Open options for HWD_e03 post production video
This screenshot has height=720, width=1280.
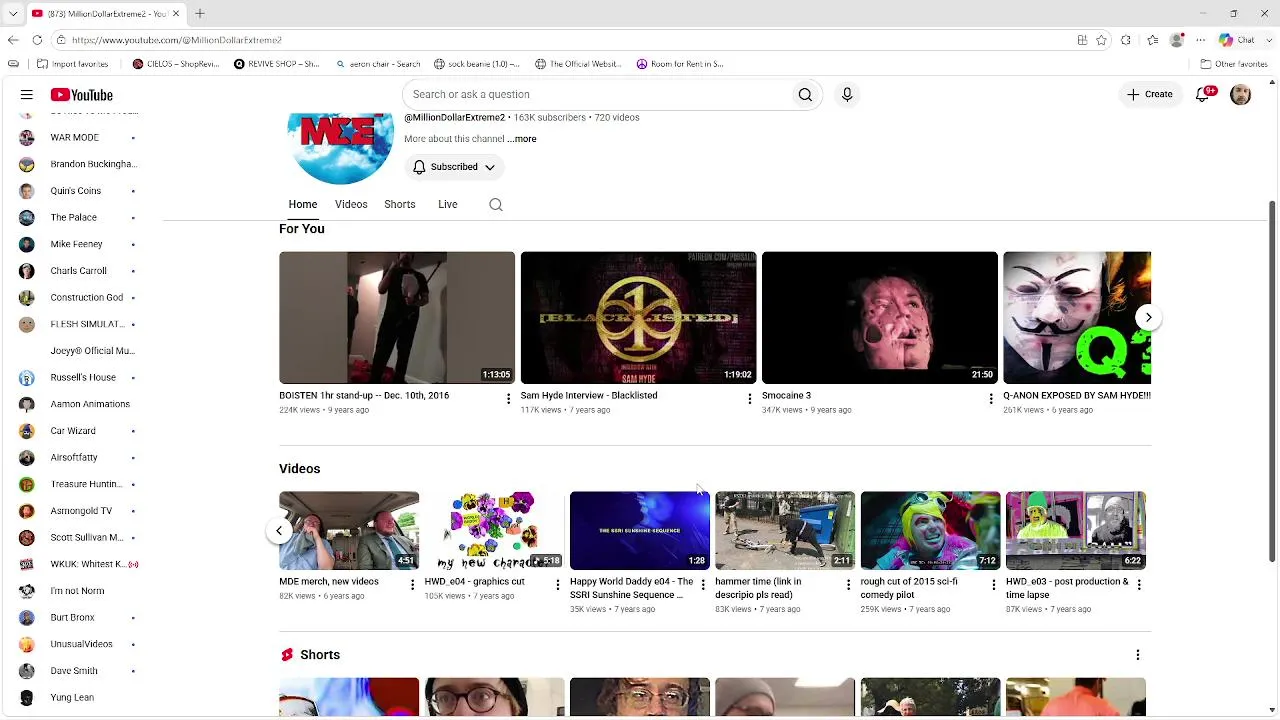tap(1138, 585)
